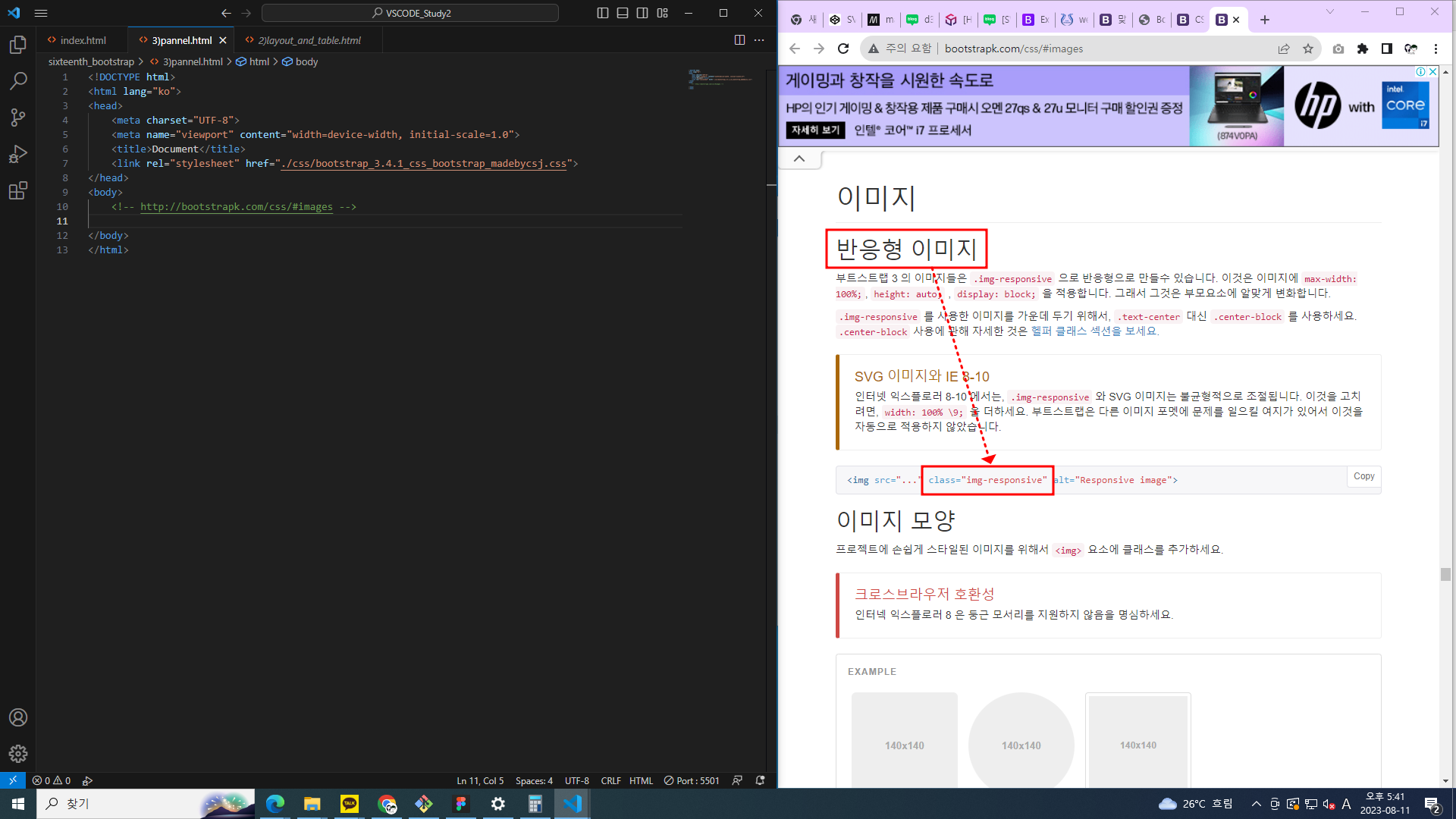
Task: Click the Copy button on code snippet
Action: point(1363,476)
